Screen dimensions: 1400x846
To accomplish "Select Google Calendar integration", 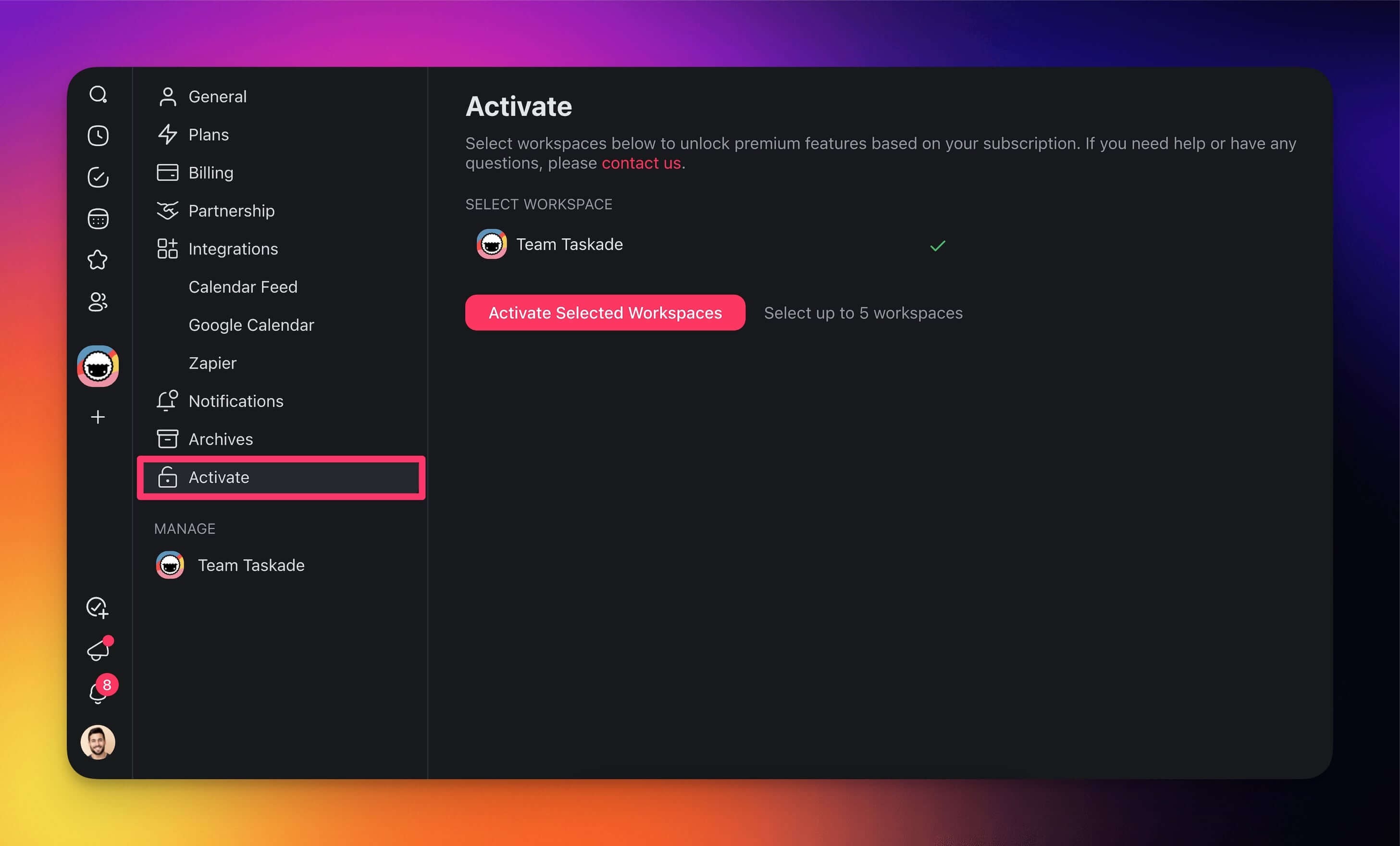I will pyautogui.click(x=251, y=325).
